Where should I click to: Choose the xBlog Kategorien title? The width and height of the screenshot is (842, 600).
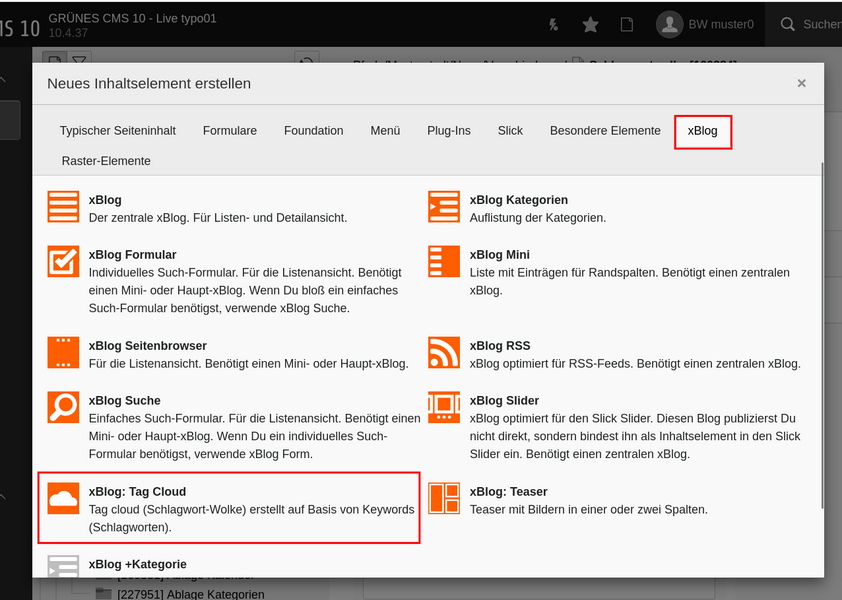pos(519,200)
